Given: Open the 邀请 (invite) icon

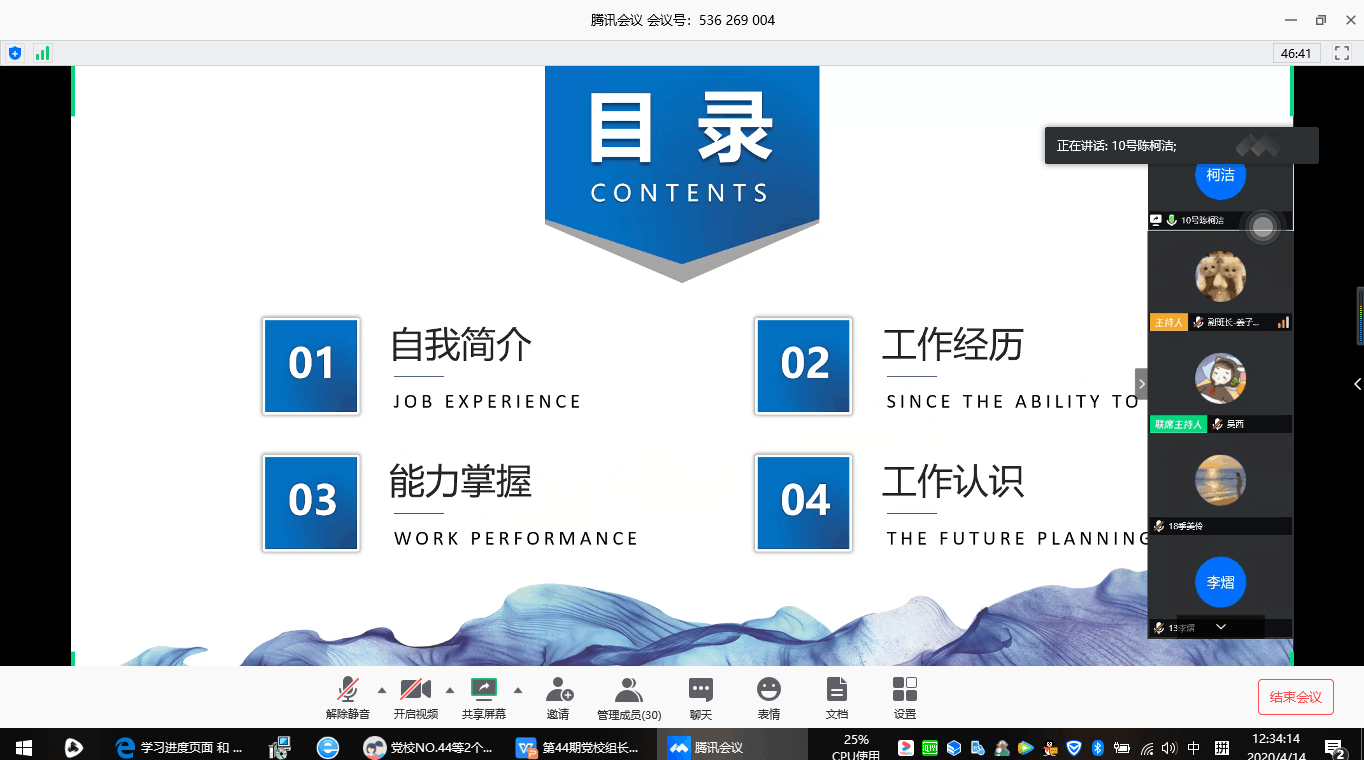Looking at the screenshot, I should pyautogui.click(x=558, y=698).
